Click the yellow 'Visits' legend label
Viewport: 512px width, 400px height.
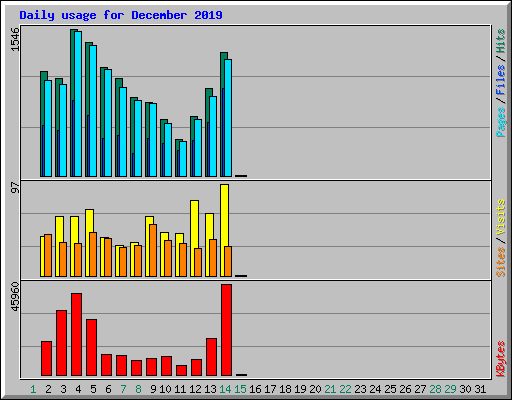click(500, 217)
